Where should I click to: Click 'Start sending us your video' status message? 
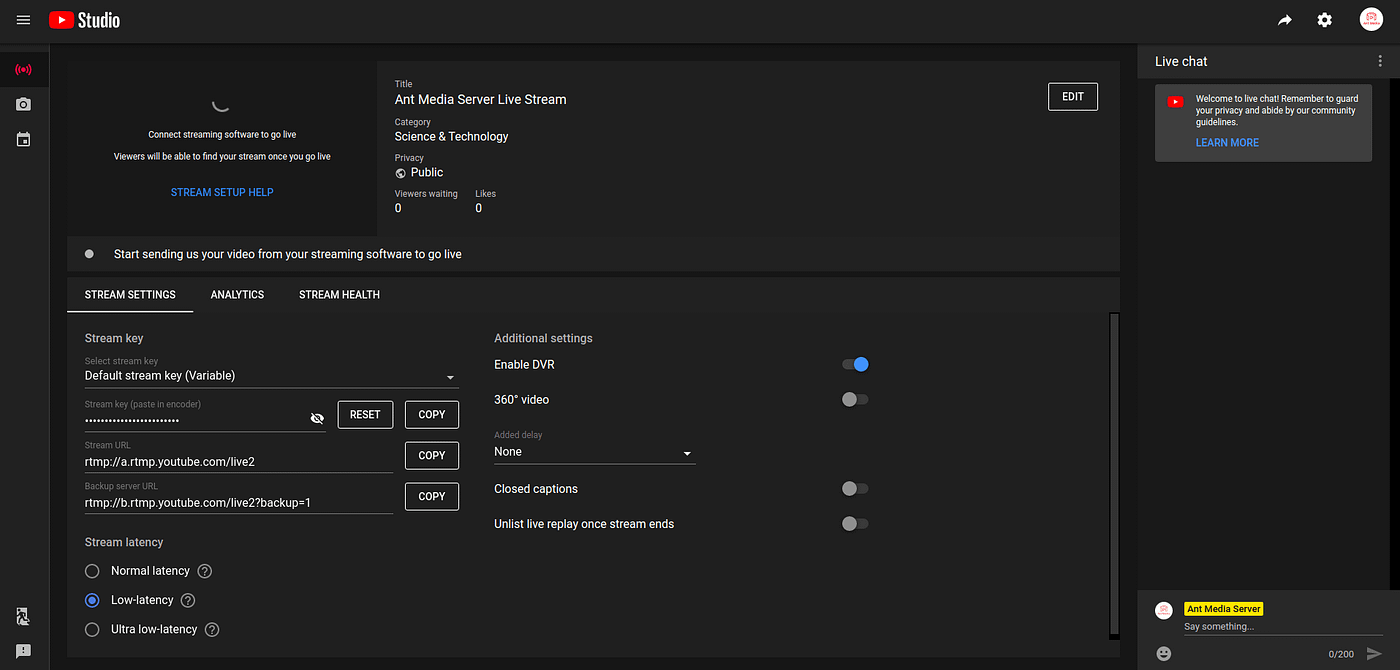coord(288,254)
